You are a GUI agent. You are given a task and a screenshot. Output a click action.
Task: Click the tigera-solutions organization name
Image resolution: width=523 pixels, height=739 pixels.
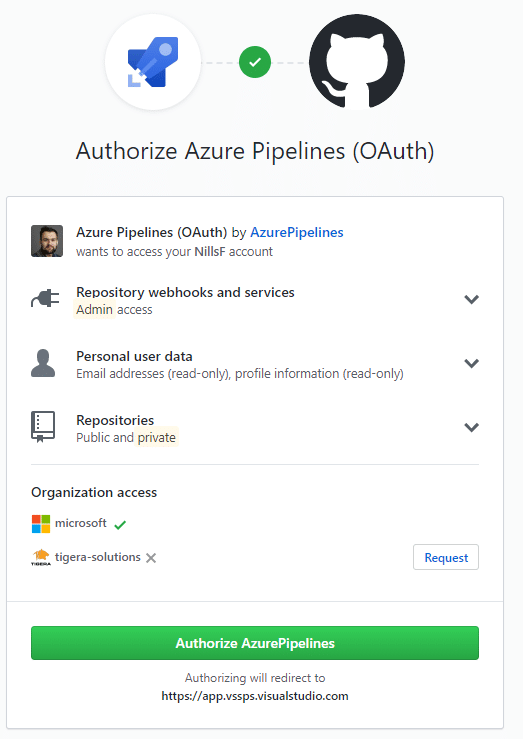(x=98, y=557)
